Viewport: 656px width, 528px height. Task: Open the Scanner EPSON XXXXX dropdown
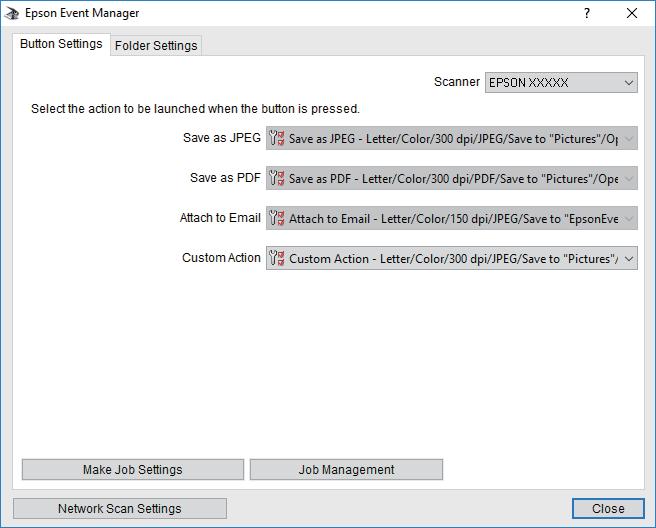[561, 82]
